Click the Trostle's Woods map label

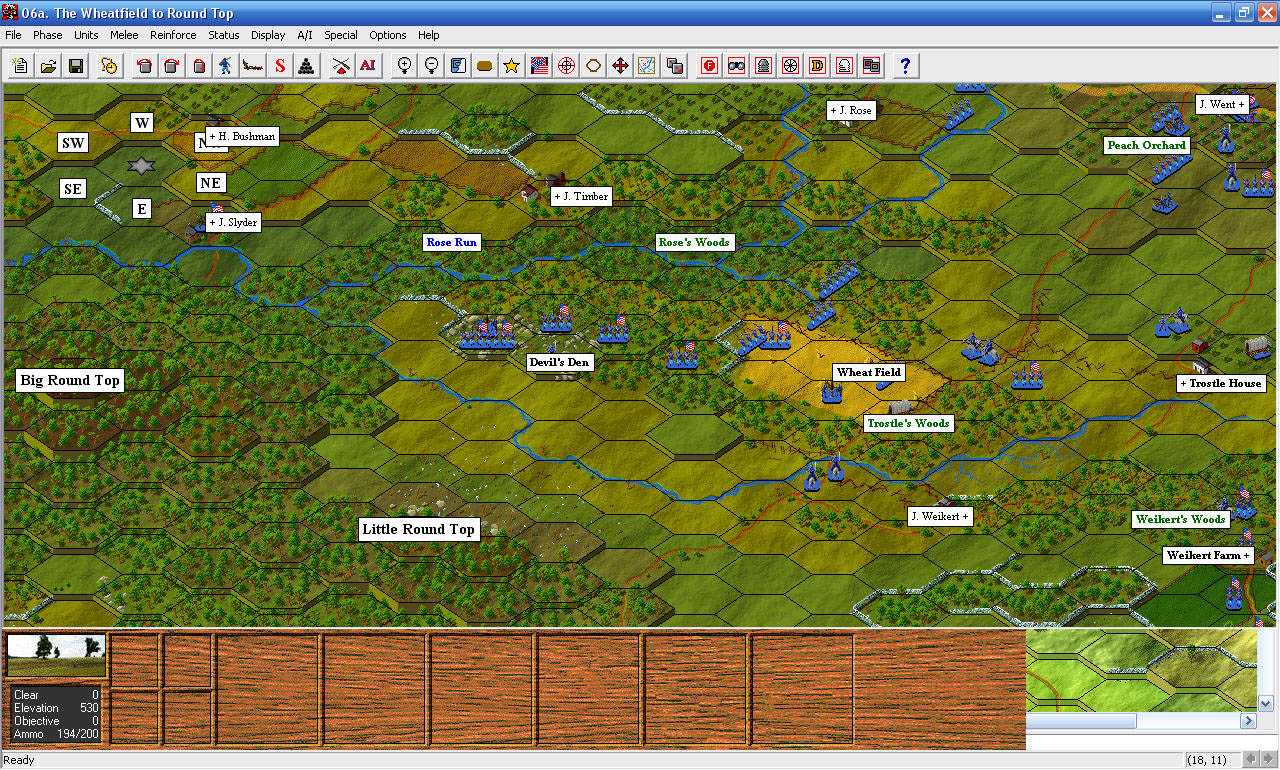(x=908, y=423)
